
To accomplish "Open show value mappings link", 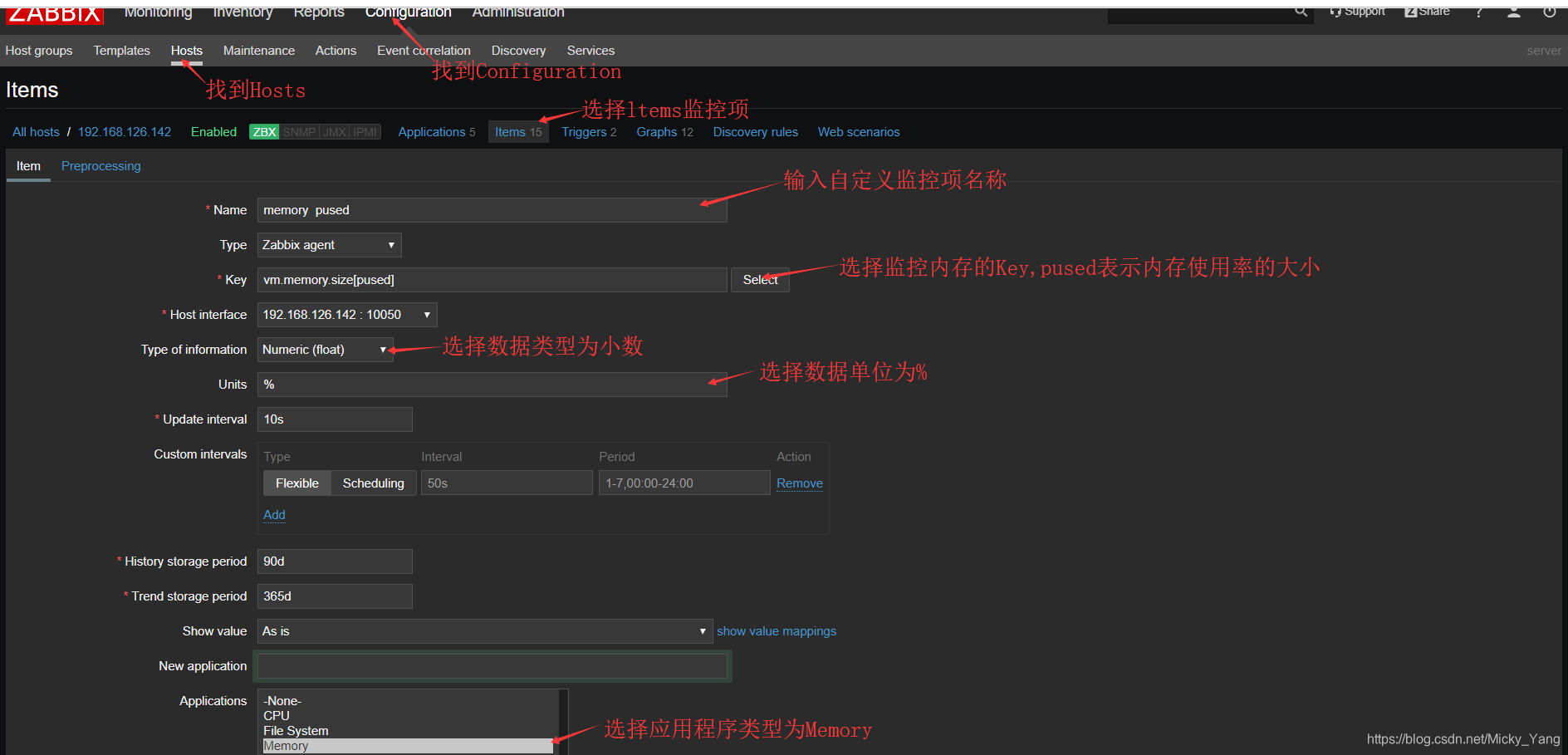I will tap(777, 631).
